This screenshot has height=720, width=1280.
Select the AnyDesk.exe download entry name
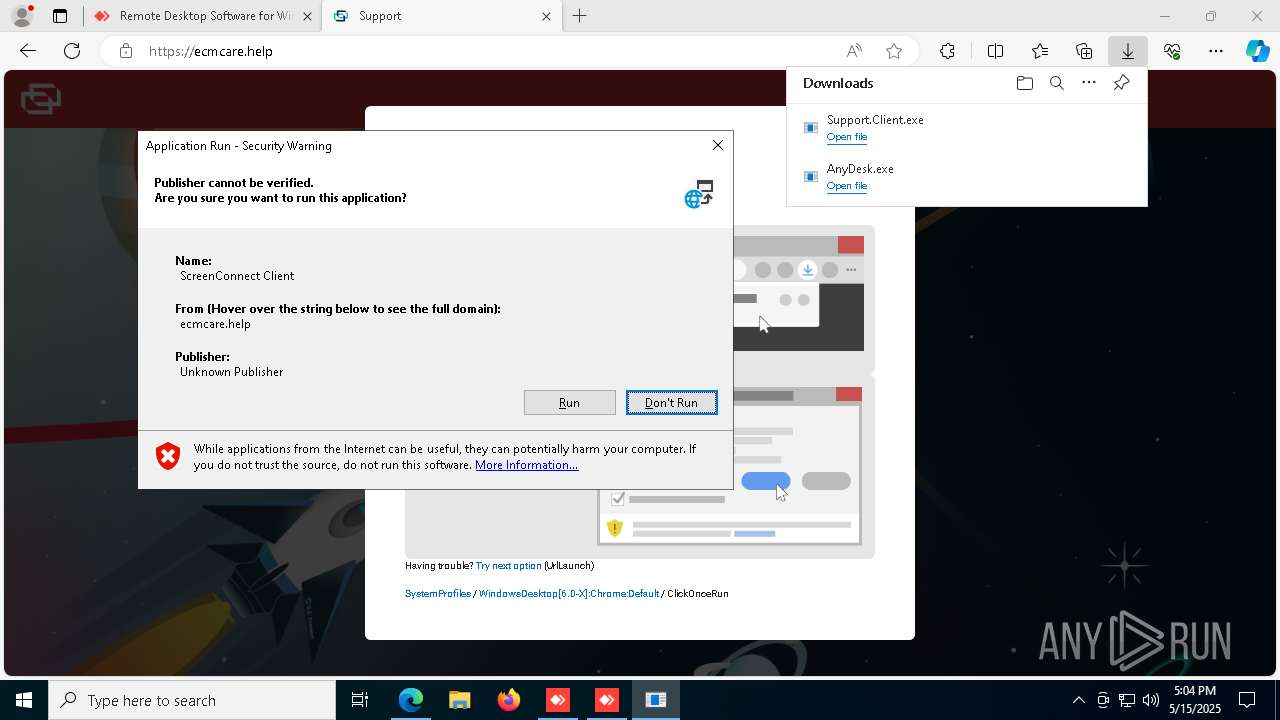[x=860, y=169]
